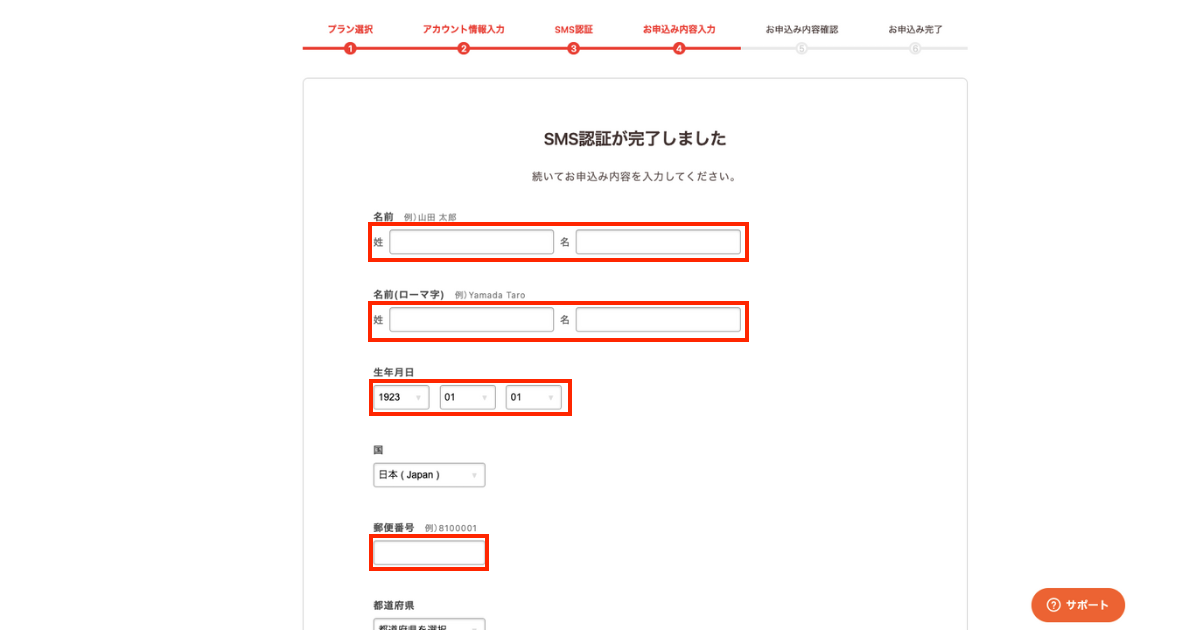Select the SMS認証 step label
This screenshot has width=1200, height=630.
tap(574, 29)
